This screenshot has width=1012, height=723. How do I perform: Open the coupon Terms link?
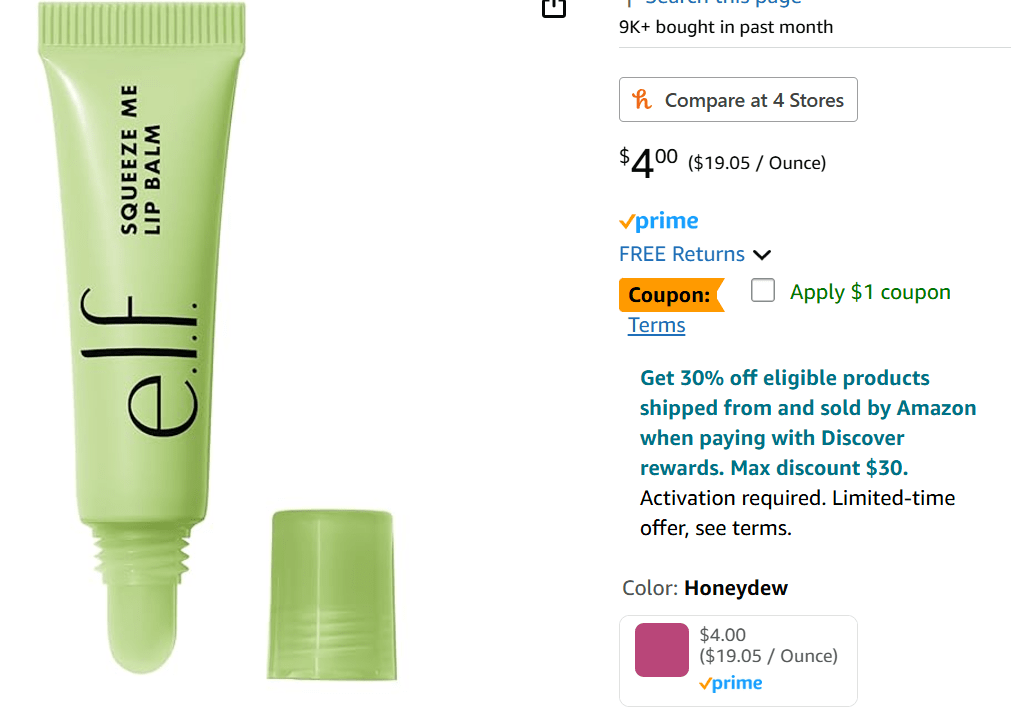coord(656,325)
